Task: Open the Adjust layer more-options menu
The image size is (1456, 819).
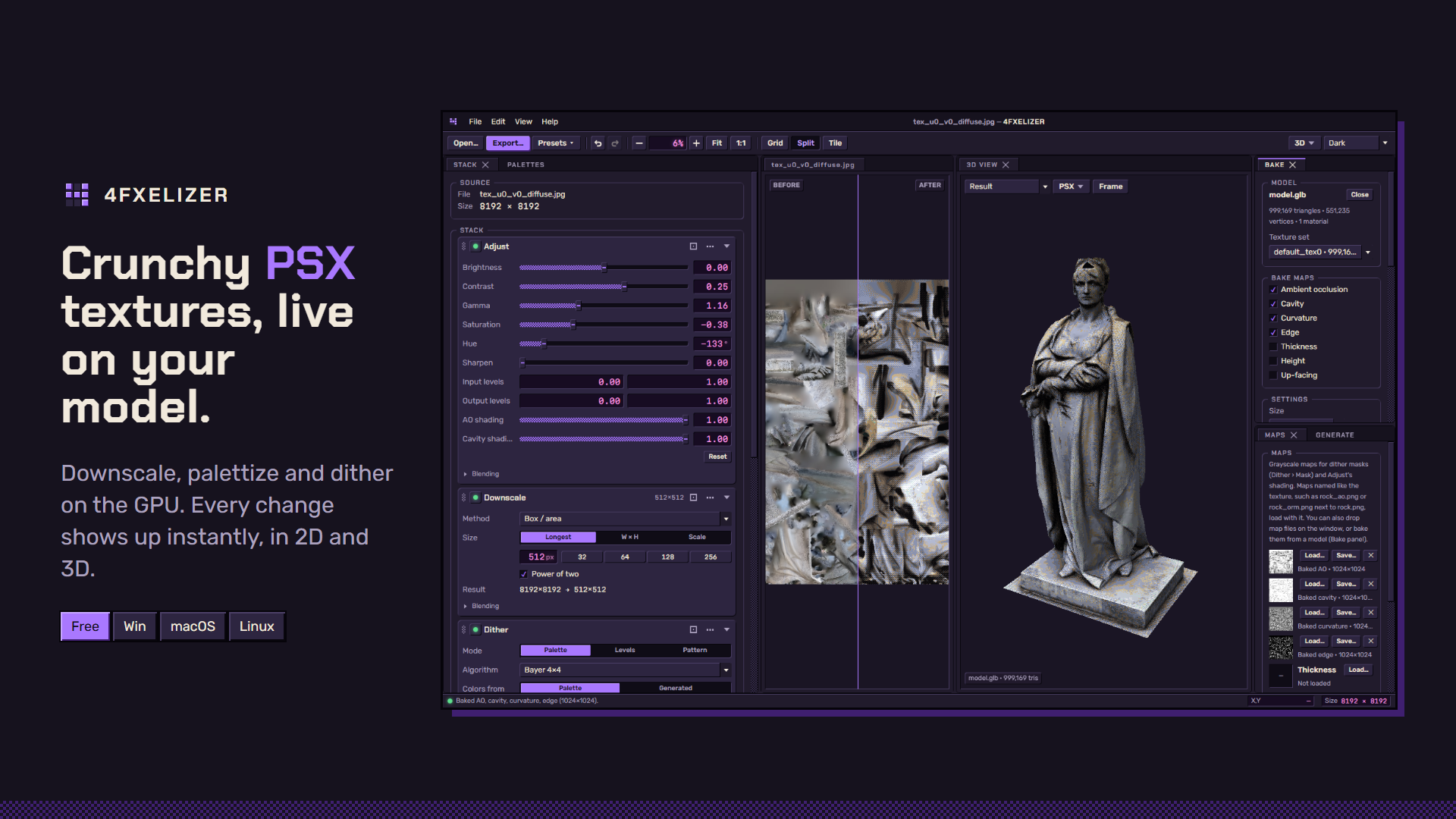Action: [710, 246]
